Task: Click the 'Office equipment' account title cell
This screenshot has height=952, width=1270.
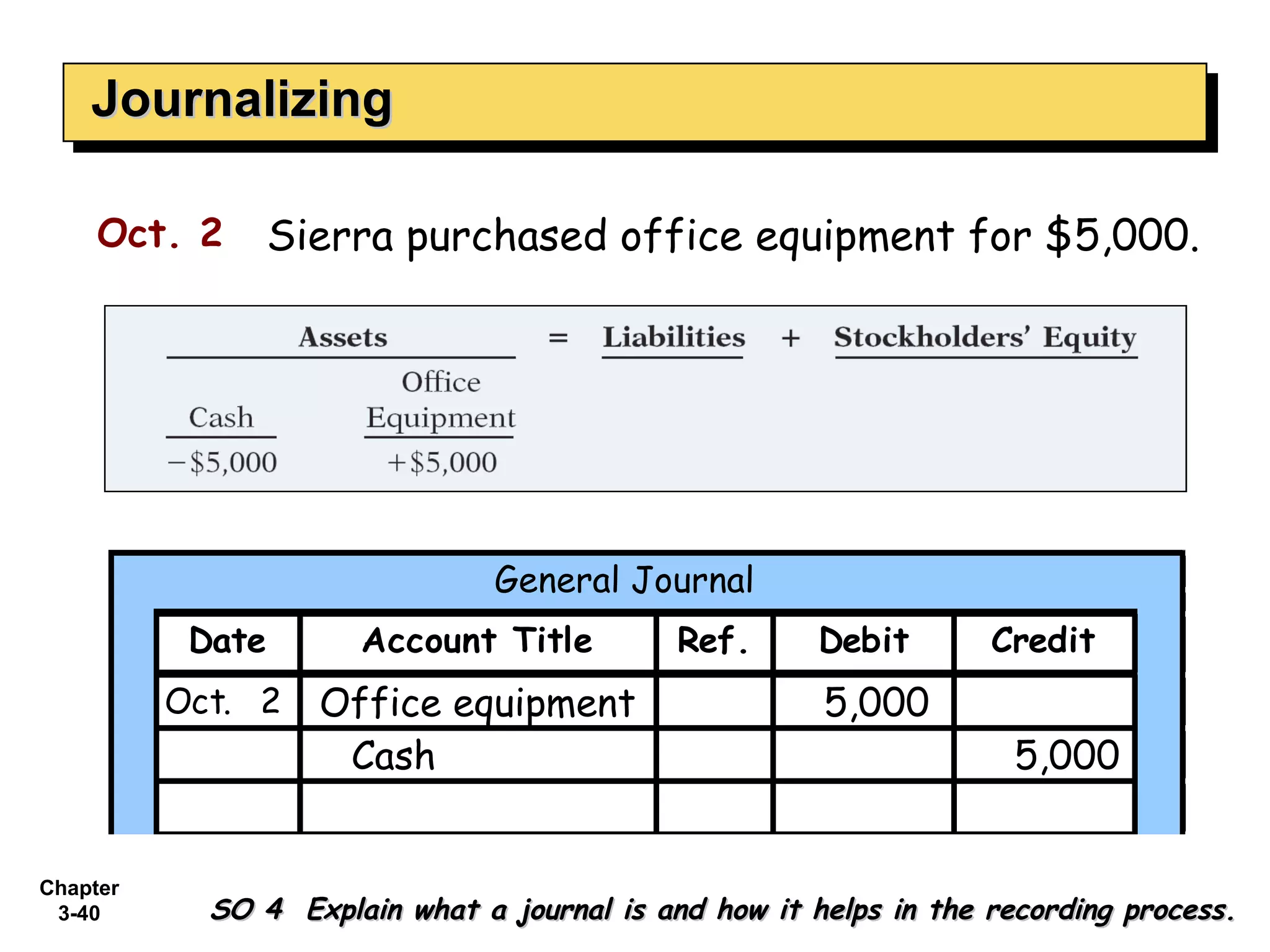Action: tap(477, 703)
